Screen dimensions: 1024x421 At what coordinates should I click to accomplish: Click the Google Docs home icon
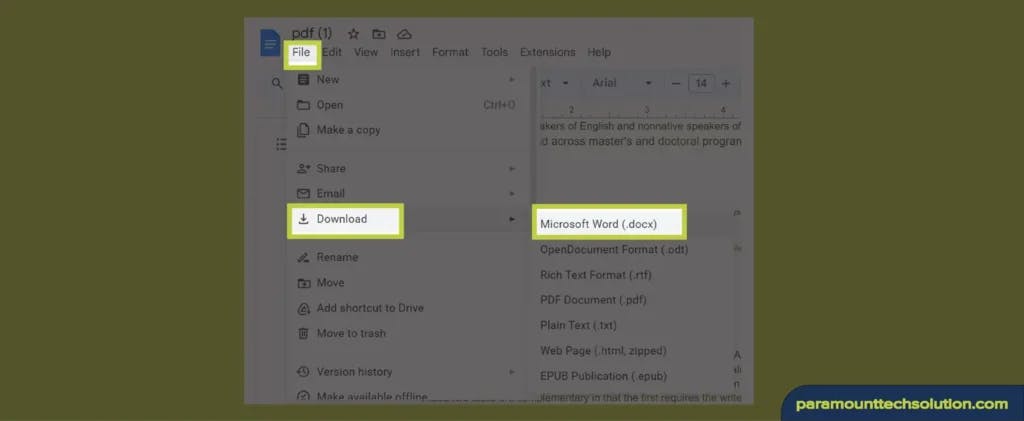click(x=270, y=43)
